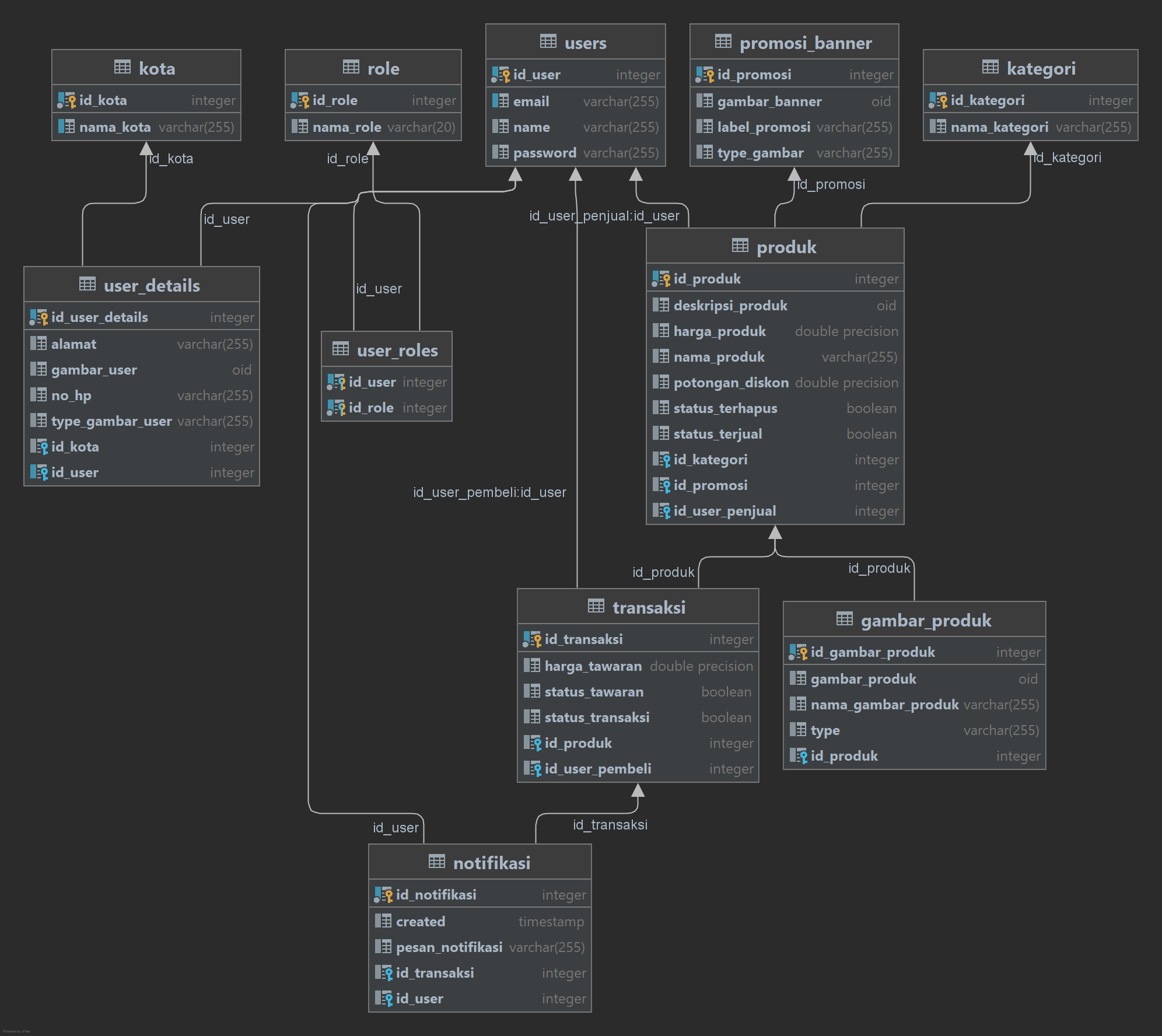This screenshot has height=1036, width=1162.
Task: Select the key icon next to id_gambar_produk
Action: coord(797,652)
